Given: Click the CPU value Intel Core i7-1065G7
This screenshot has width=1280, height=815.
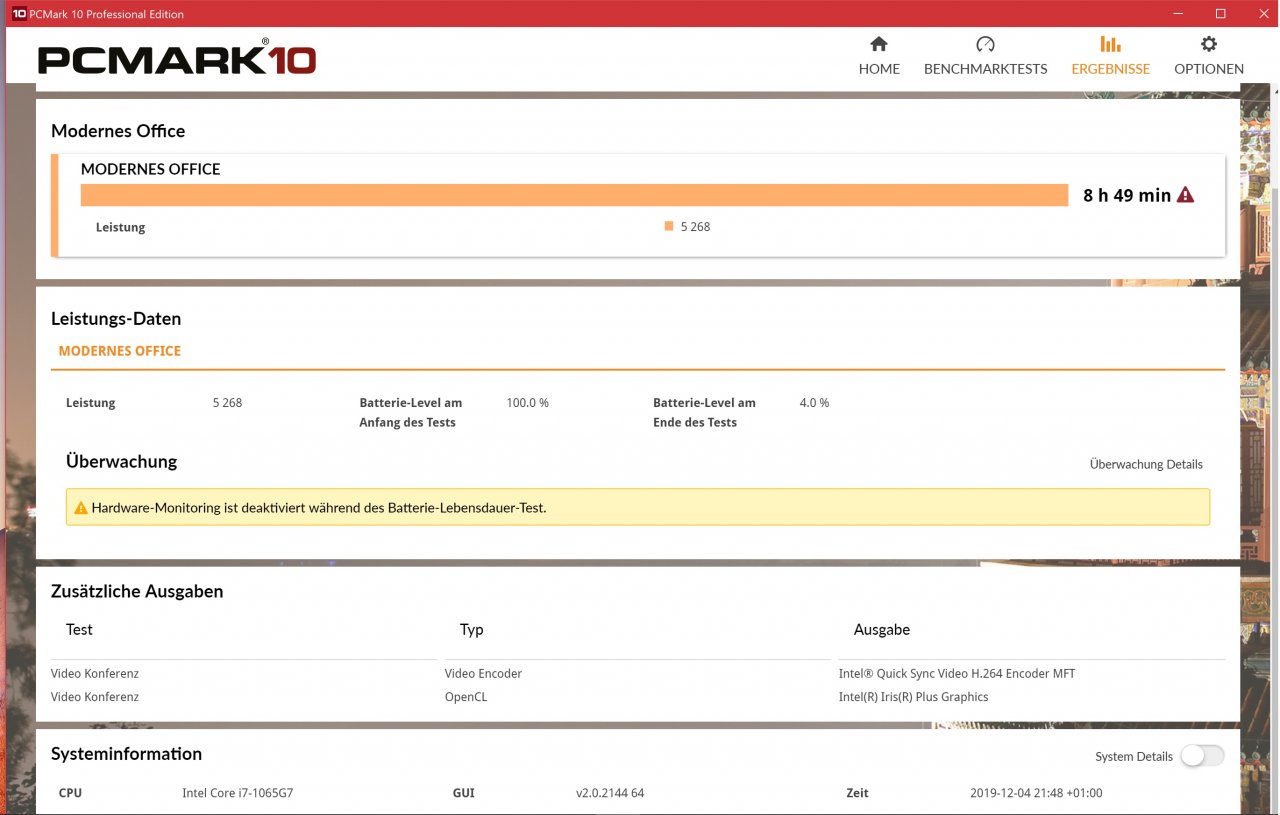Looking at the screenshot, I should tap(237, 793).
